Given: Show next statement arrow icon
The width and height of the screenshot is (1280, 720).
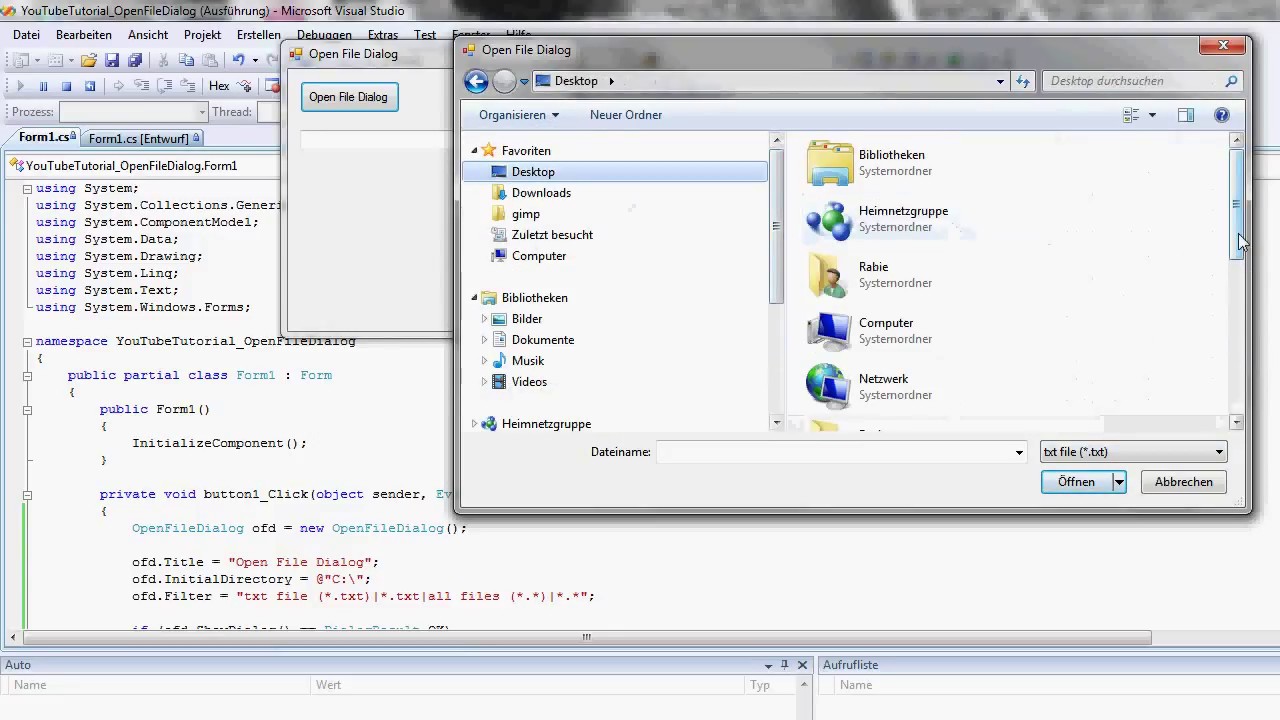Looking at the screenshot, I should click(x=119, y=86).
